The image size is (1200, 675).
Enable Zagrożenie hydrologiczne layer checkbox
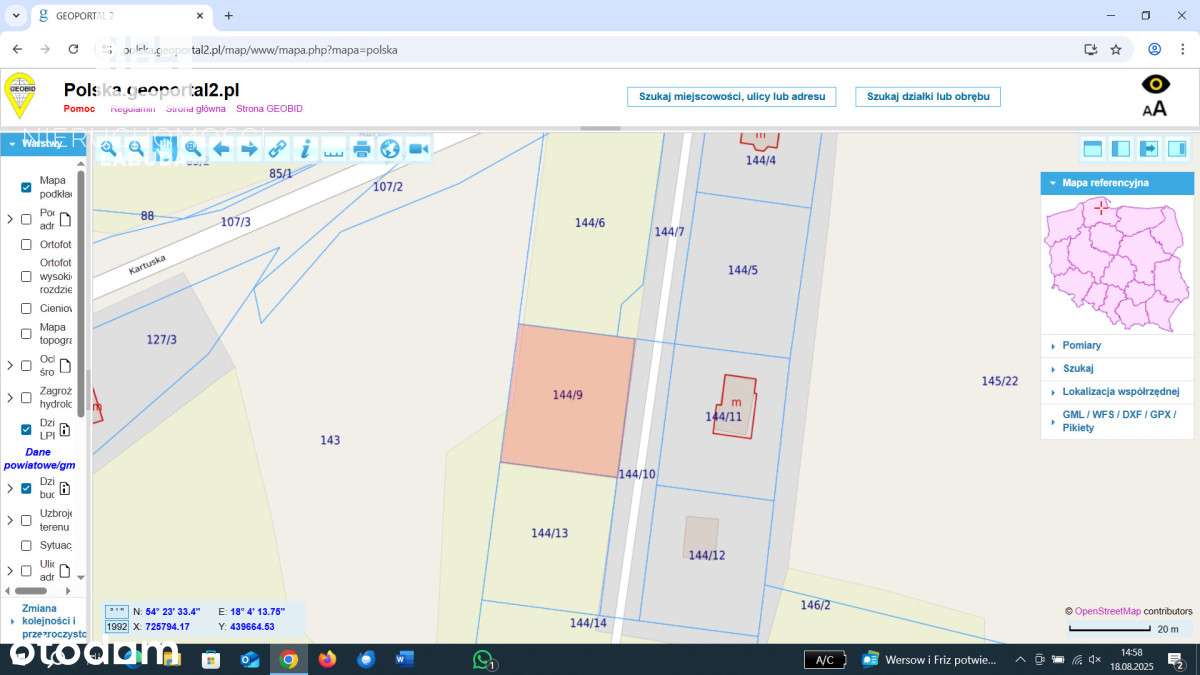27,397
